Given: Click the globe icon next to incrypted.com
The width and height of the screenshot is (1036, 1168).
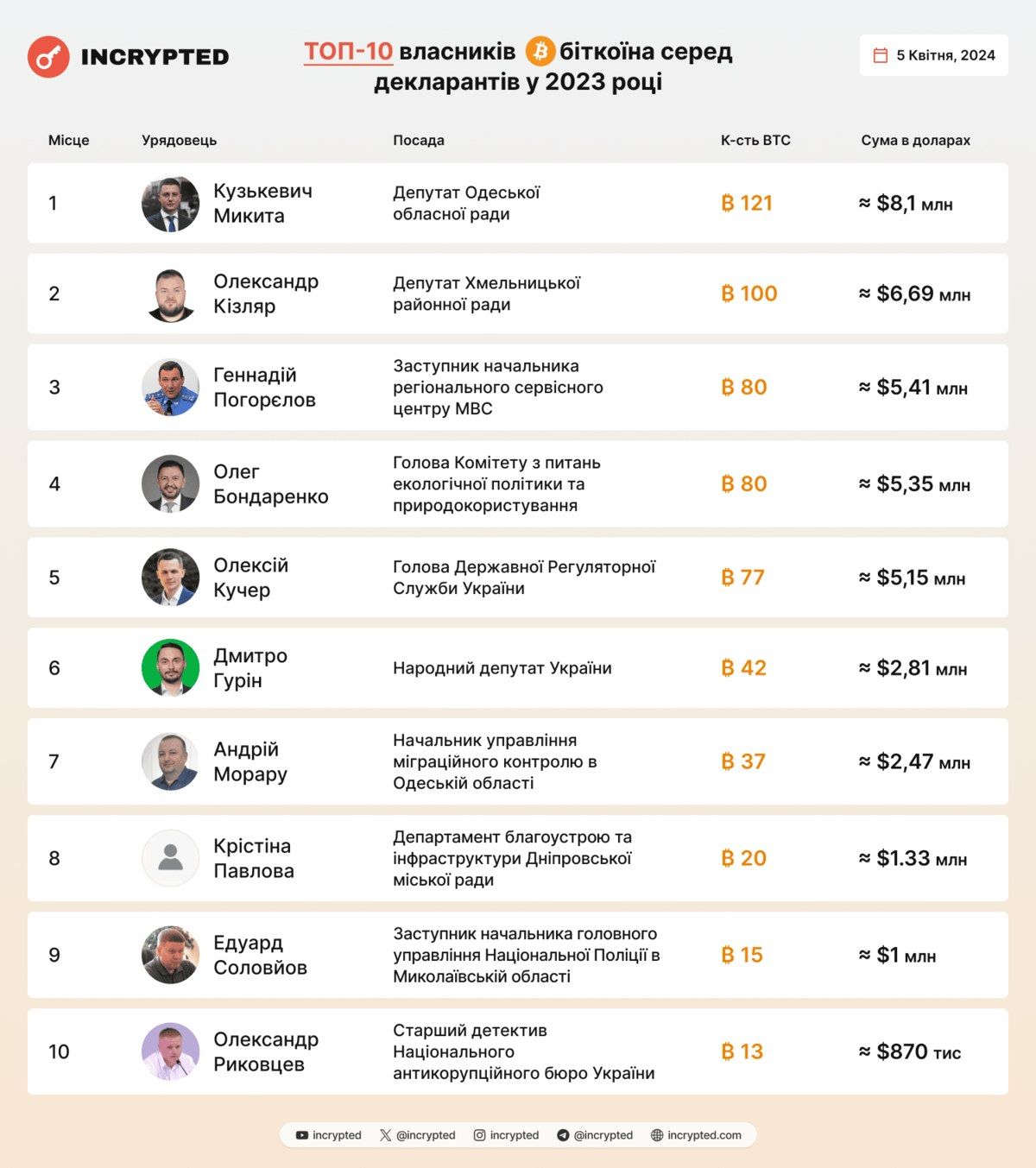Looking at the screenshot, I should tap(657, 1135).
